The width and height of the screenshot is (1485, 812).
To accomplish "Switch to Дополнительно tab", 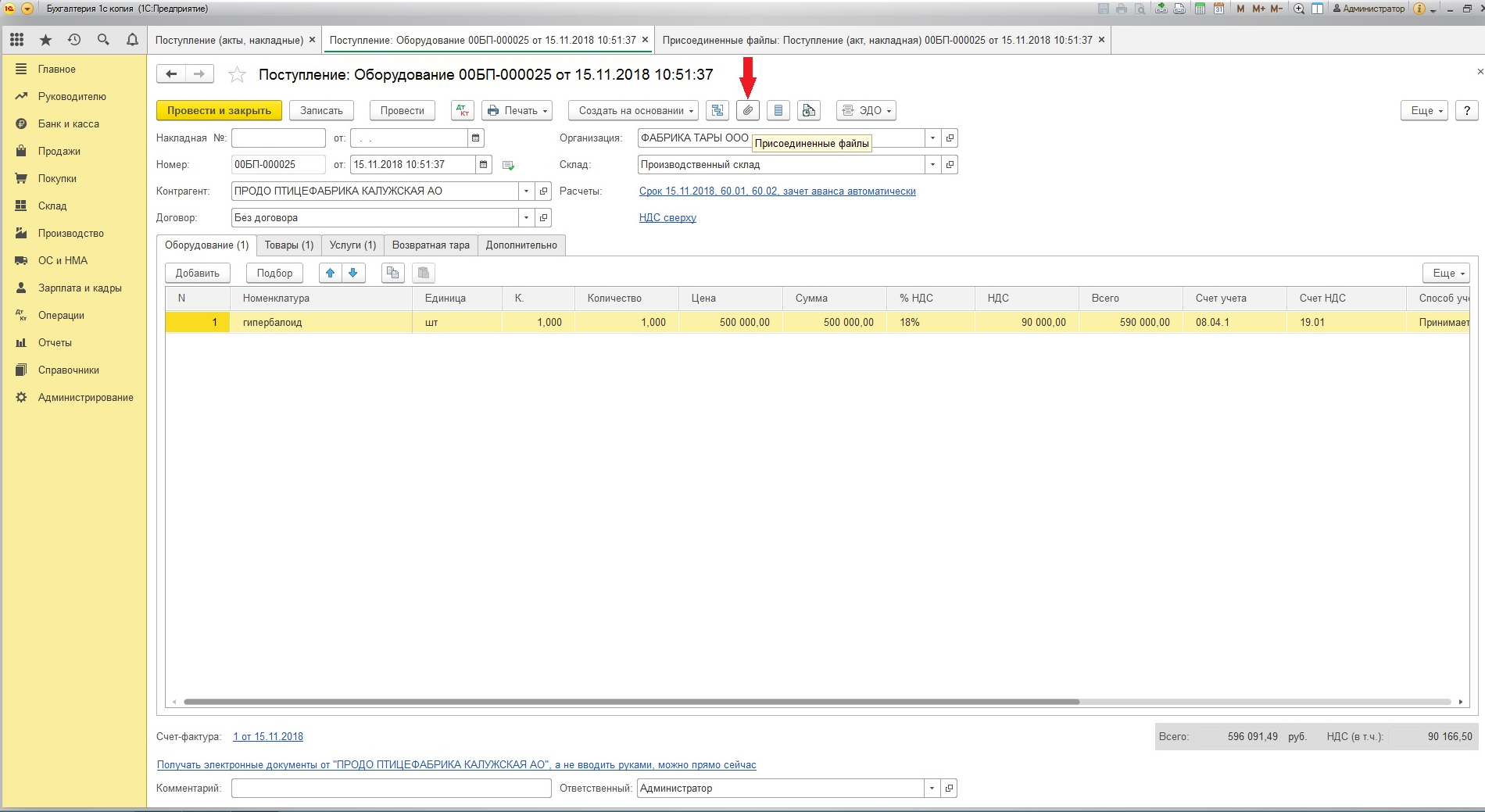I will 521,245.
